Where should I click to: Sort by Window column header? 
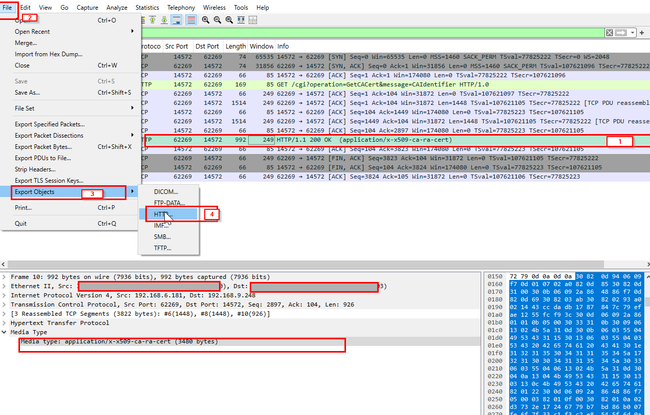tap(262, 46)
